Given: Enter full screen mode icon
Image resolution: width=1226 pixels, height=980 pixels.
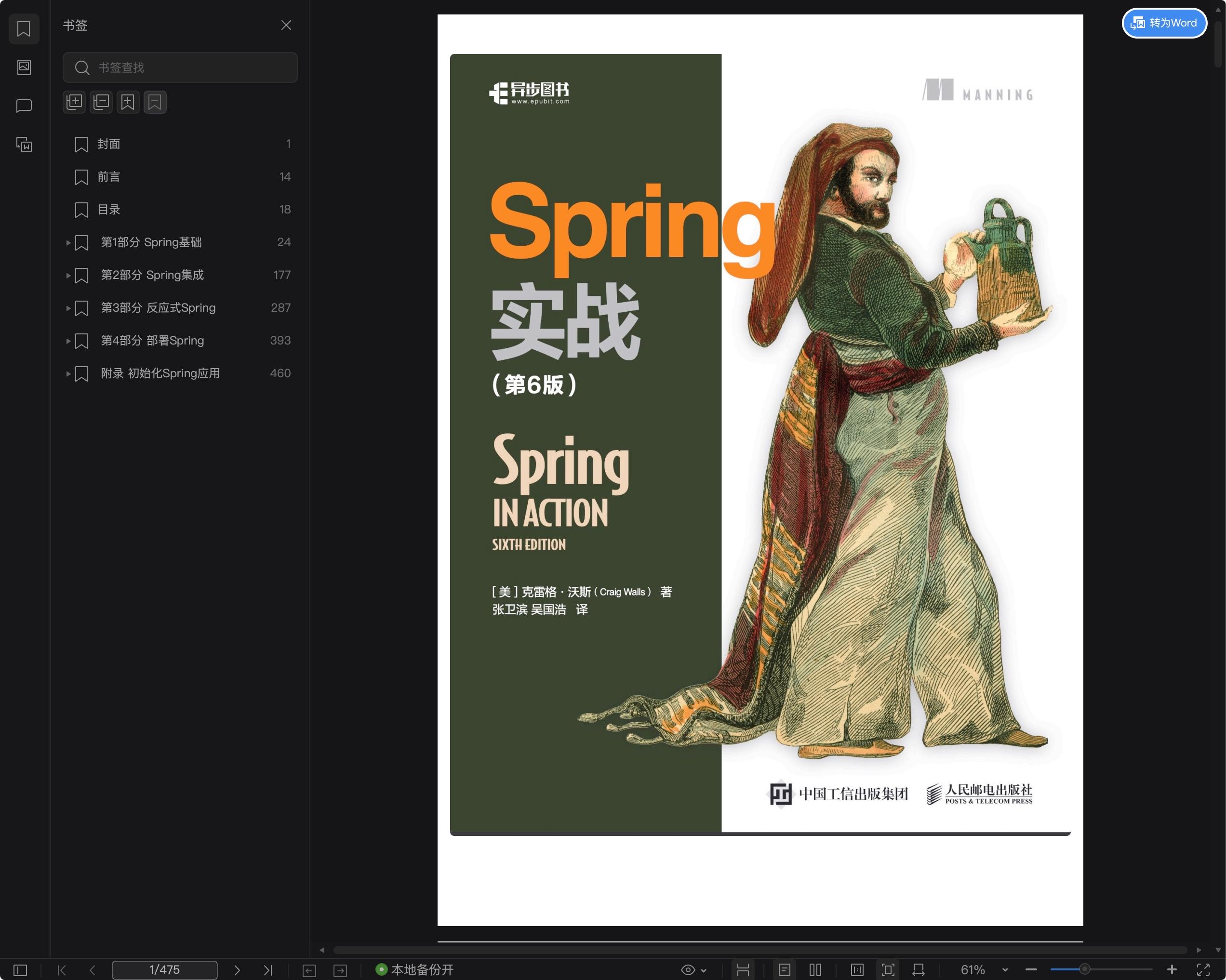Looking at the screenshot, I should click(1203, 970).
